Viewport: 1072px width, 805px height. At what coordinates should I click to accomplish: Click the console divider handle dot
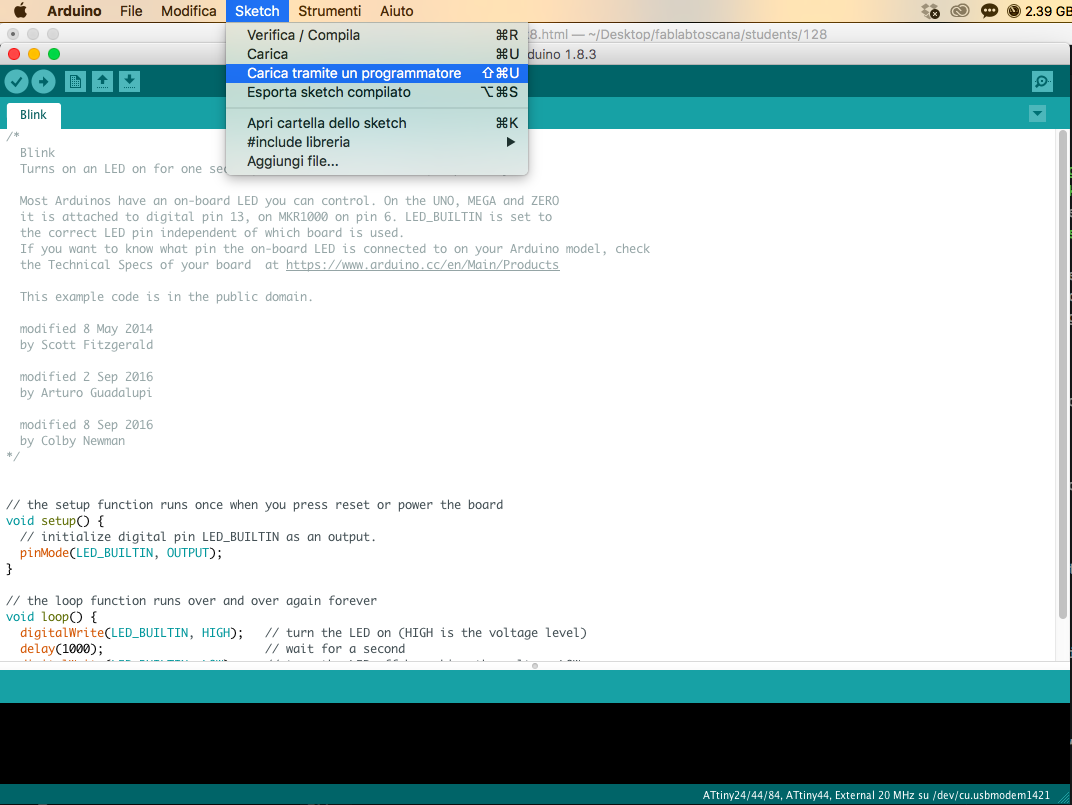(x=535, y=665)
